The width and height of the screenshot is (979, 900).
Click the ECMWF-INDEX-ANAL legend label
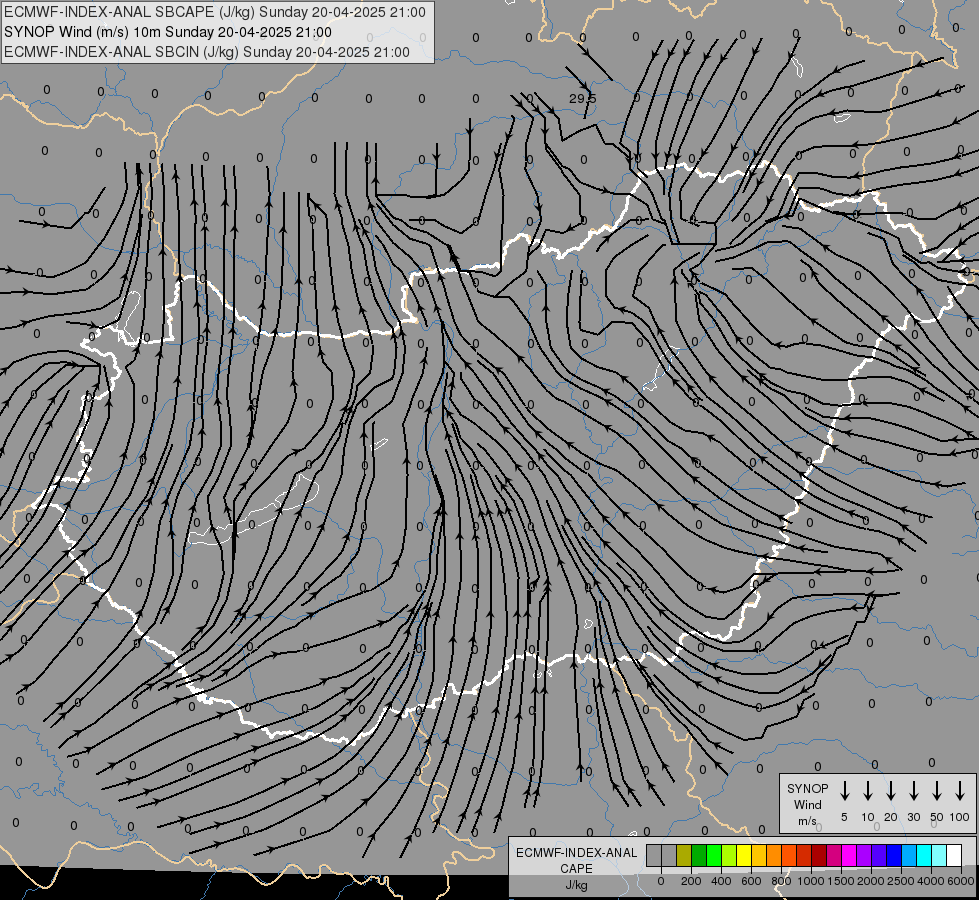[576, 853]
